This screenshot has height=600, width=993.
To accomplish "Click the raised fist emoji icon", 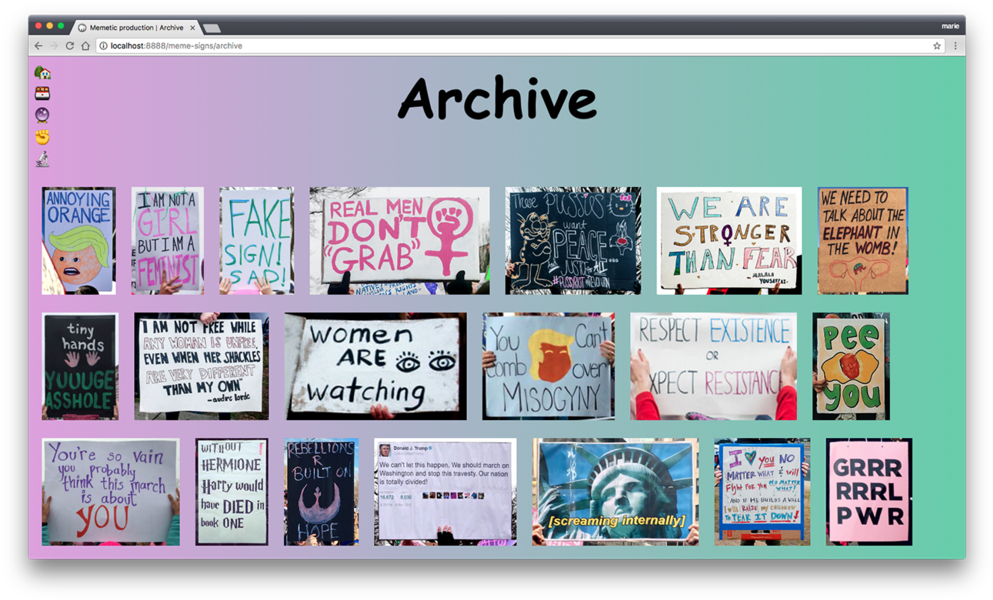I will [x=42, y=137].
